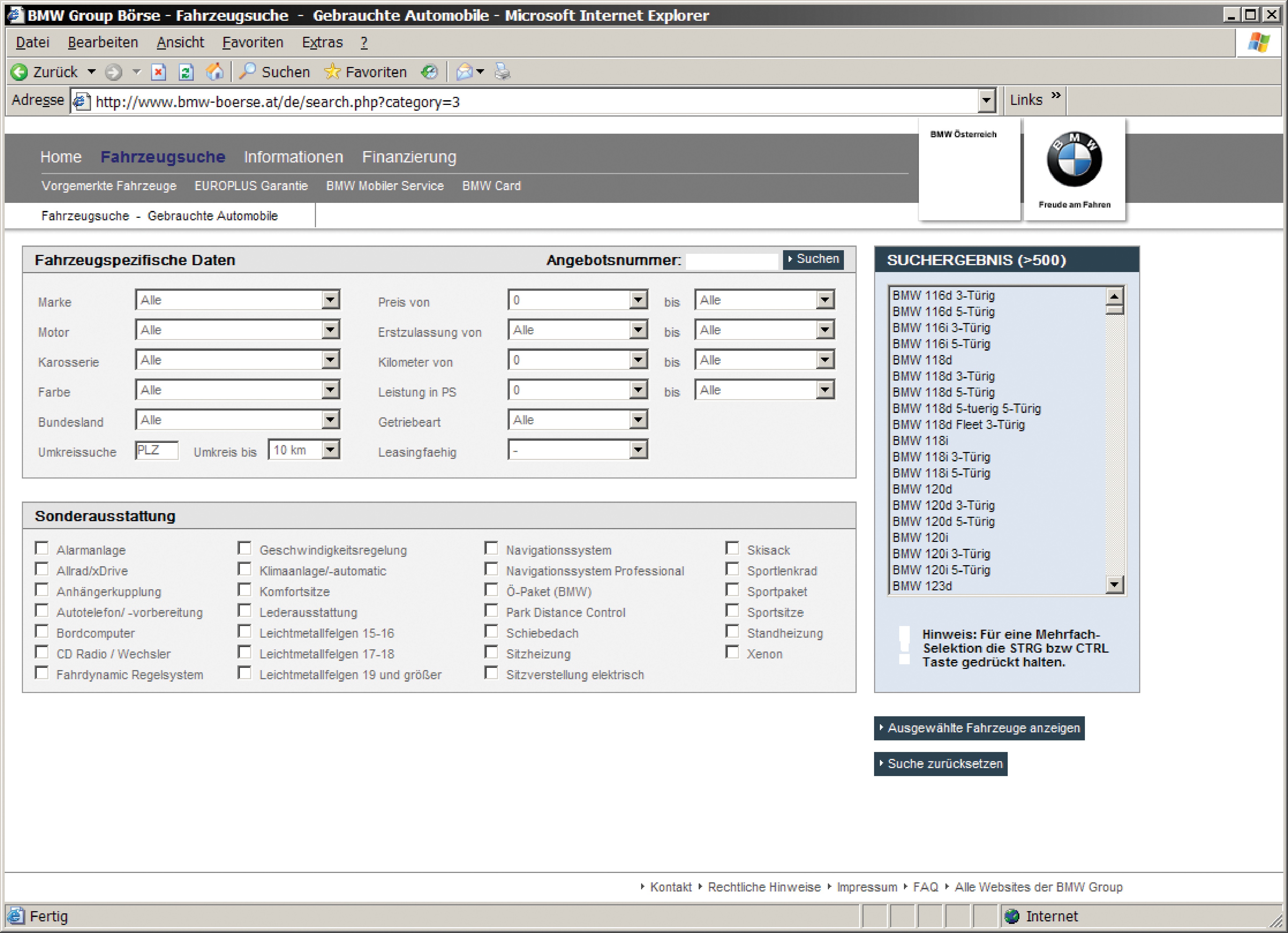Image resolution: width=1288 pixels, height=933 pixels.
Task: Click Ausgewählte Fahrzeuge anzeigen button
Action: [x=979, y=728]
